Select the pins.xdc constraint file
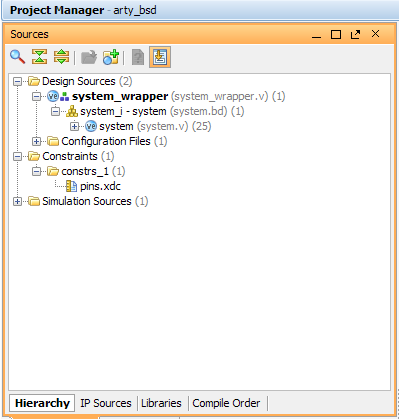The height and width of the screenshot is (419, 399). pyautogui.click(x=100, y=186)
